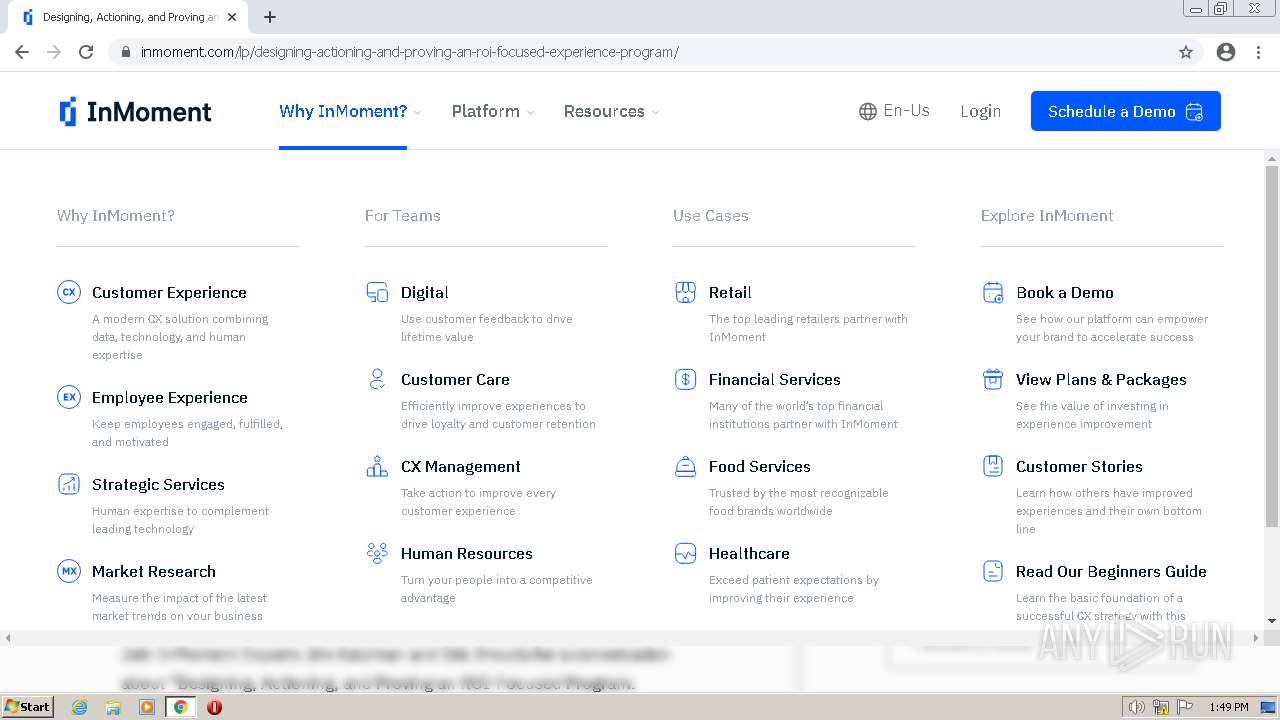Screen dimensions: 1280x720
Task: Open the Customer Experience link
Action: [x=169, y=292]
